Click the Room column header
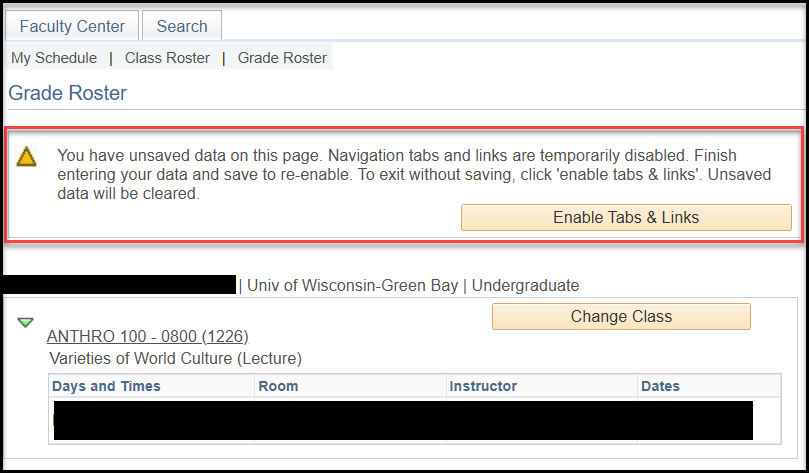This screenshot has width=809, height=473. point(278,386)
